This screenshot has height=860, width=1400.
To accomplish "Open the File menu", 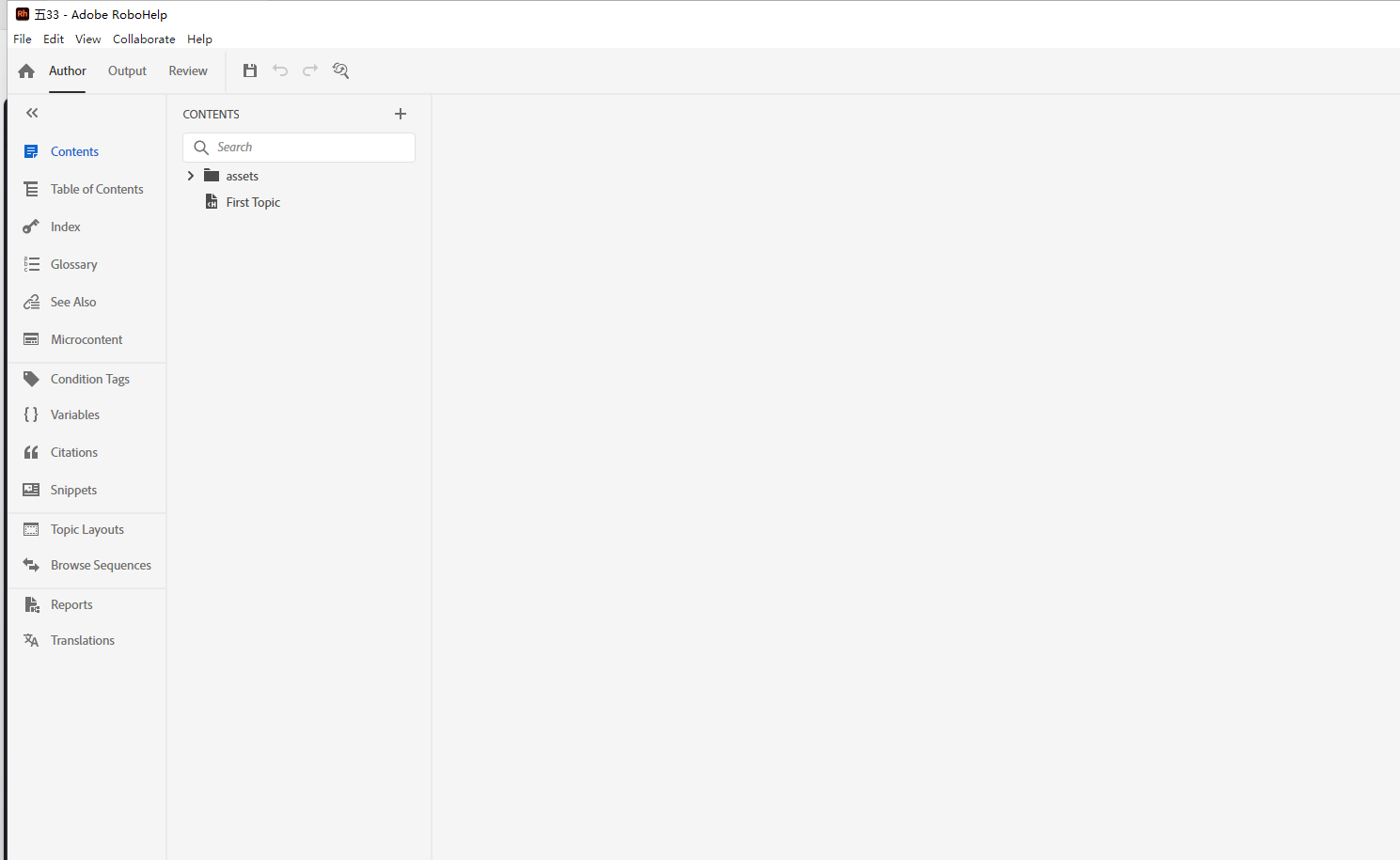I will 23,39.
